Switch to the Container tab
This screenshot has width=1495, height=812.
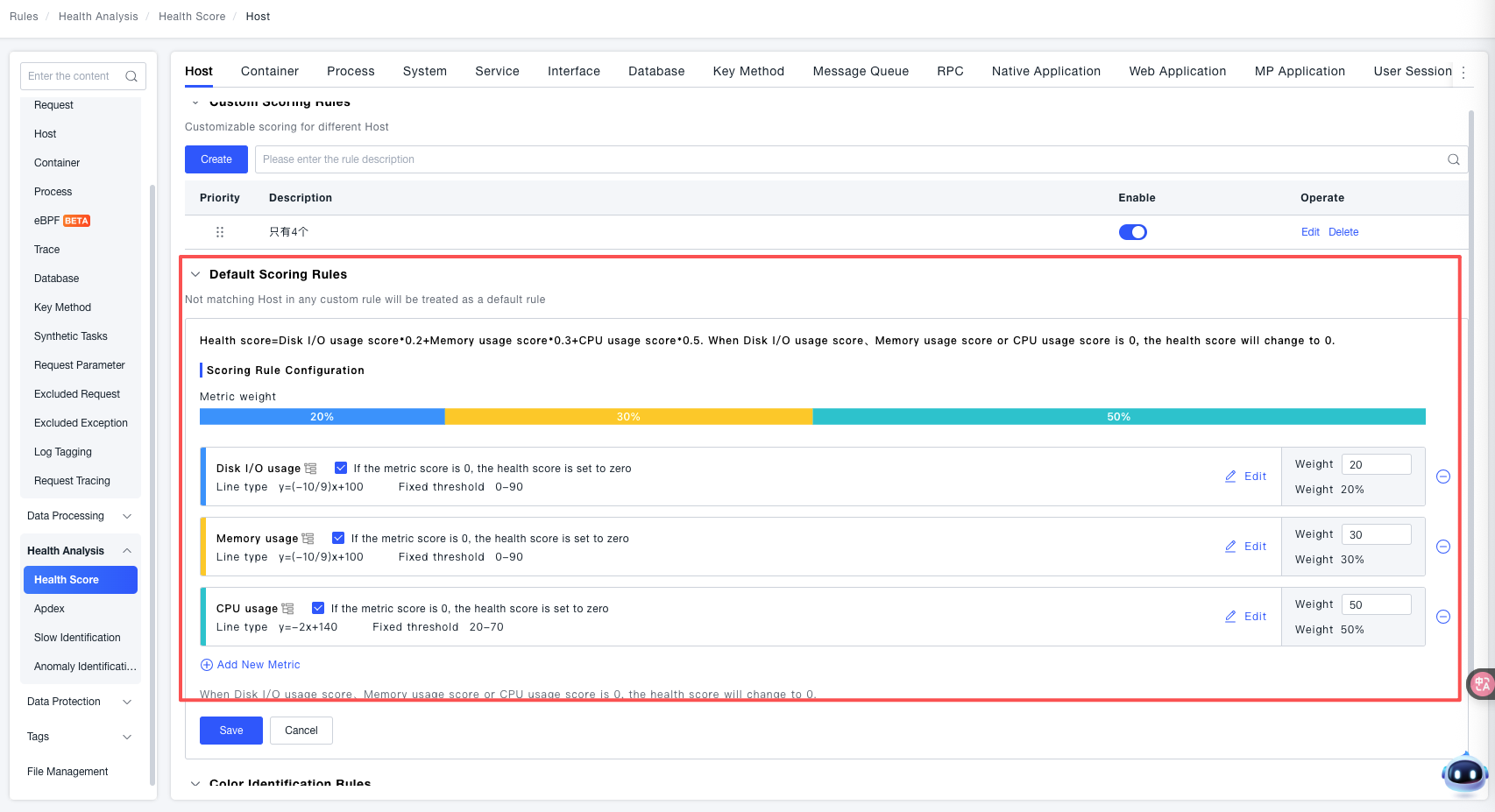point(269,71)
